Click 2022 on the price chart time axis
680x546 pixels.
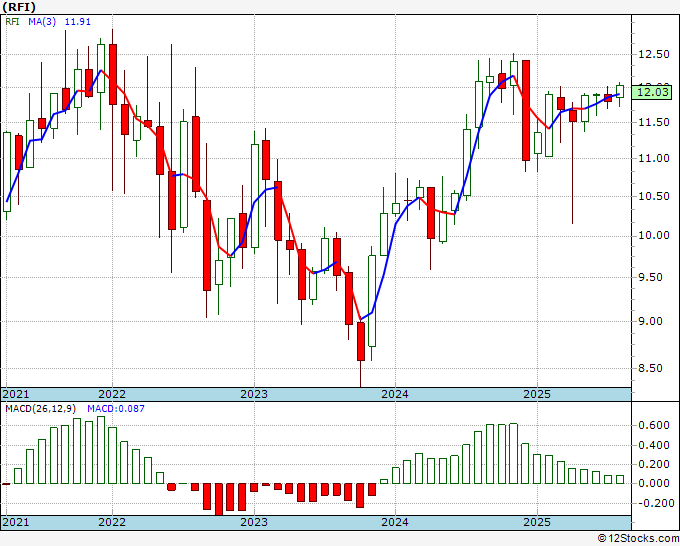(x=112, y=394)
